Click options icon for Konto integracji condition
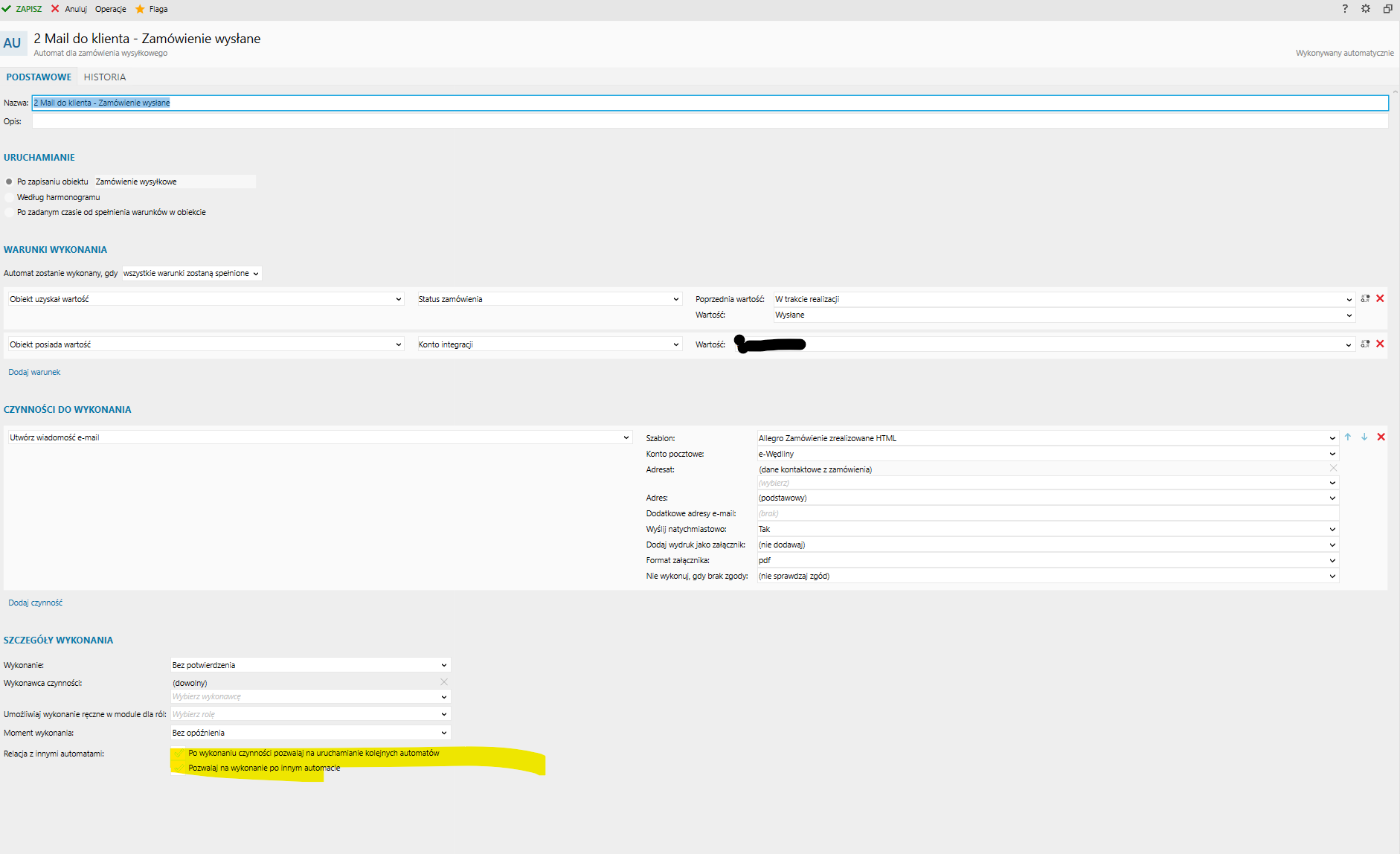 1365,344
